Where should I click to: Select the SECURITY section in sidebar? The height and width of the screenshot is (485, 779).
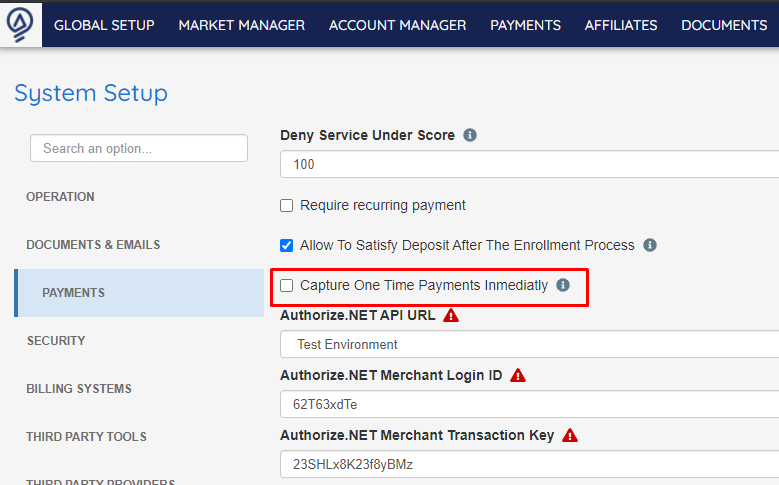pyautogui.click(x=56, y=341)
